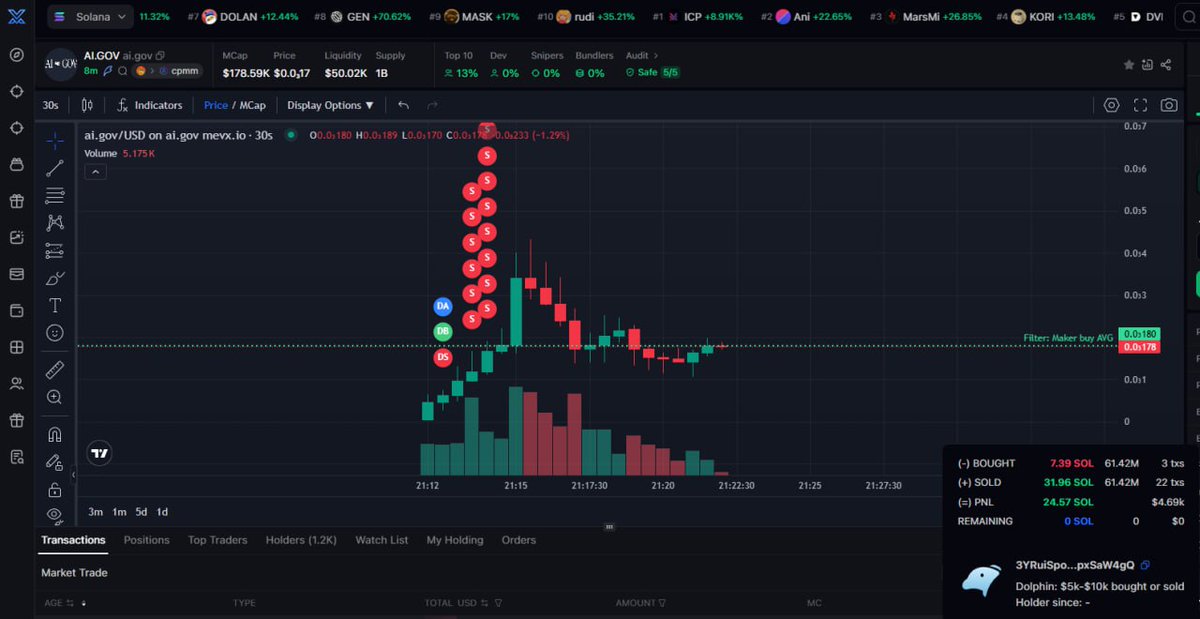
Task: Change the 30s chart interval
Action: click(50, 105)
